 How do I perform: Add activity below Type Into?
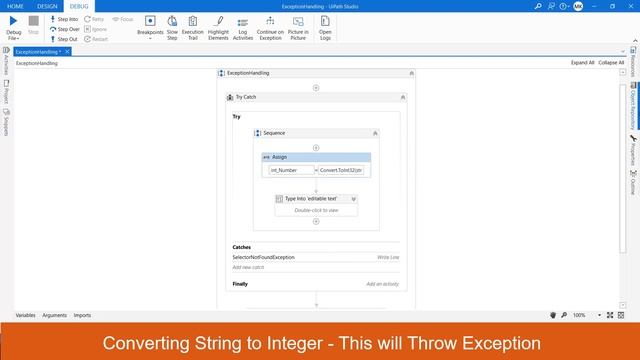coord(316,221)
